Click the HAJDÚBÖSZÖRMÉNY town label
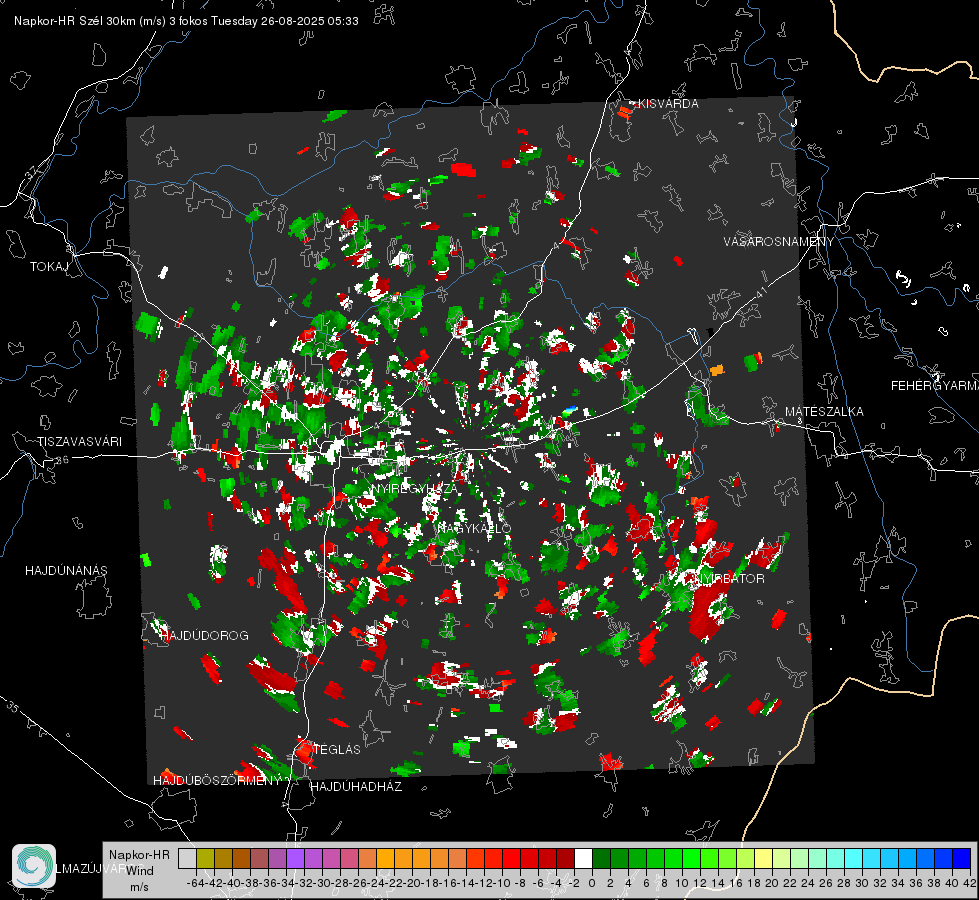 pos(217,781)
